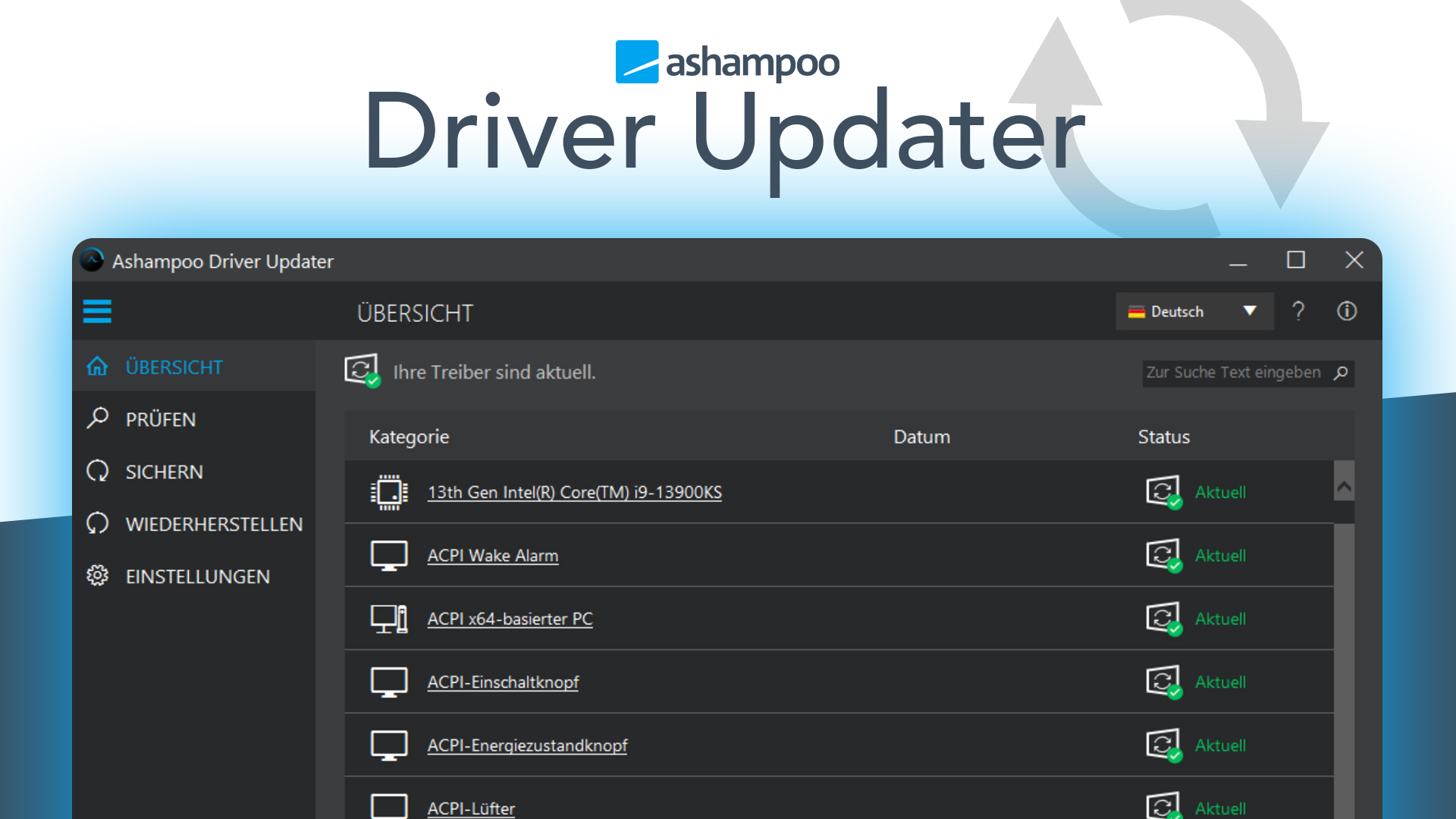
Task: Select the restore icon next to WIEDERHERSTELLEN
Action: (x=98, y=522)
